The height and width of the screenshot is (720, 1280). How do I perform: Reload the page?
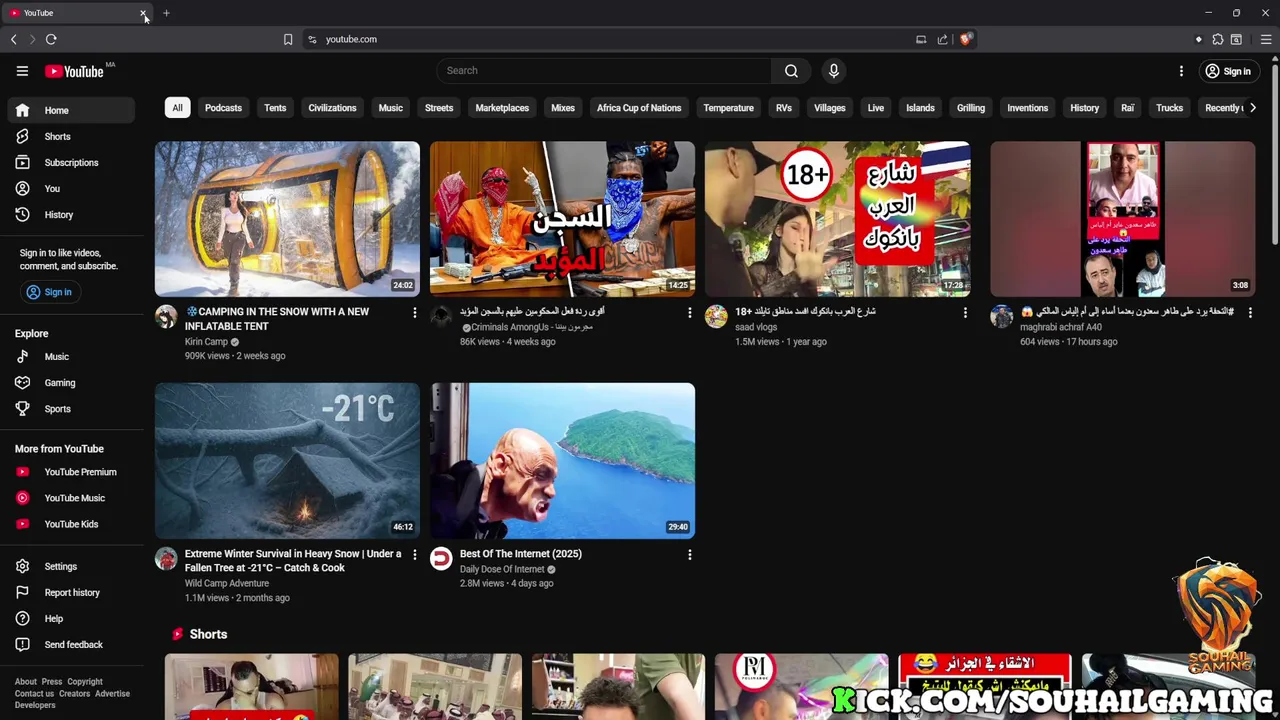[x=51, y=39]
